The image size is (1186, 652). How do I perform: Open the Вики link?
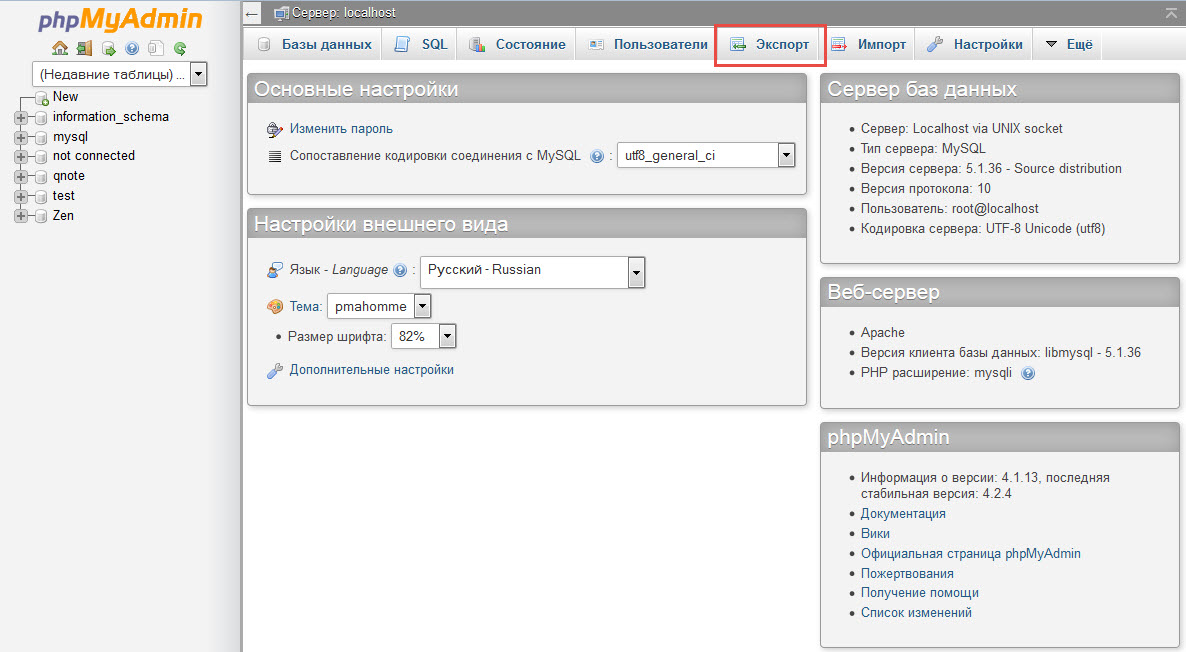click(x=875, y=533)
